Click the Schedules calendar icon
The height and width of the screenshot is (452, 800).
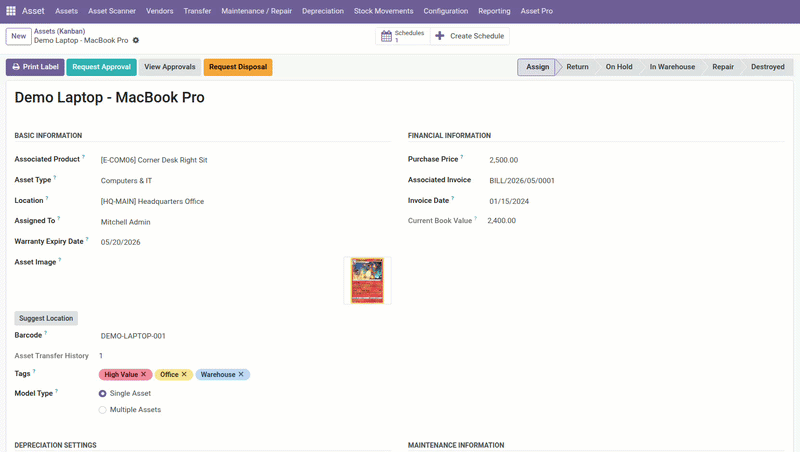tap(387, 36)
